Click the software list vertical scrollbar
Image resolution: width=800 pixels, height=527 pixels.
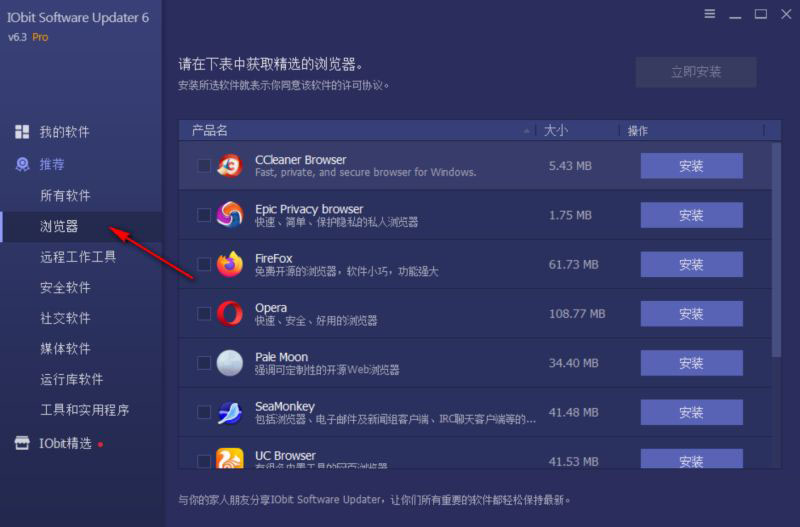pyautogui.click(x=776, y=250)
